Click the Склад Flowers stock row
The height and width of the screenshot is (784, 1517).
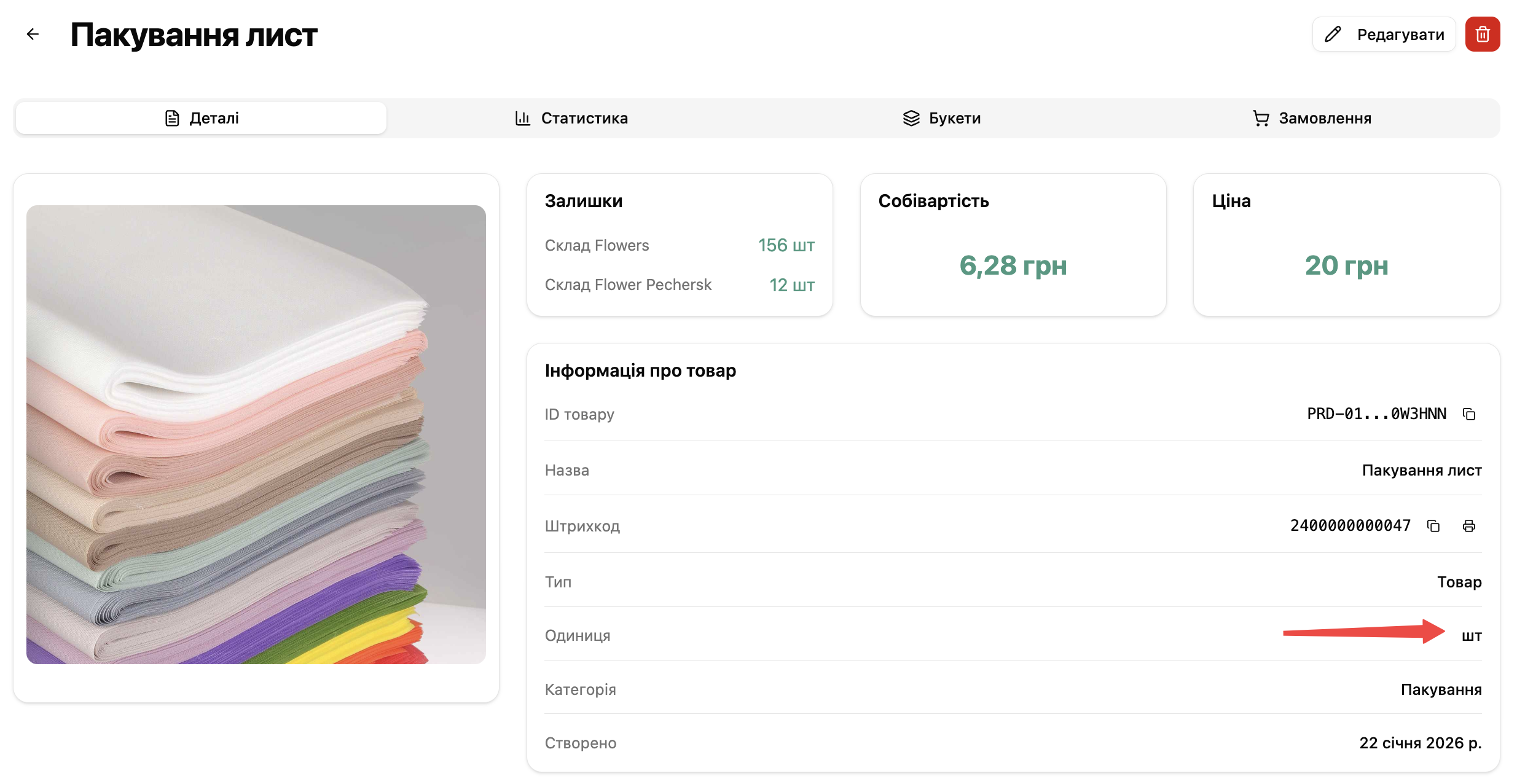coord(680,245)
